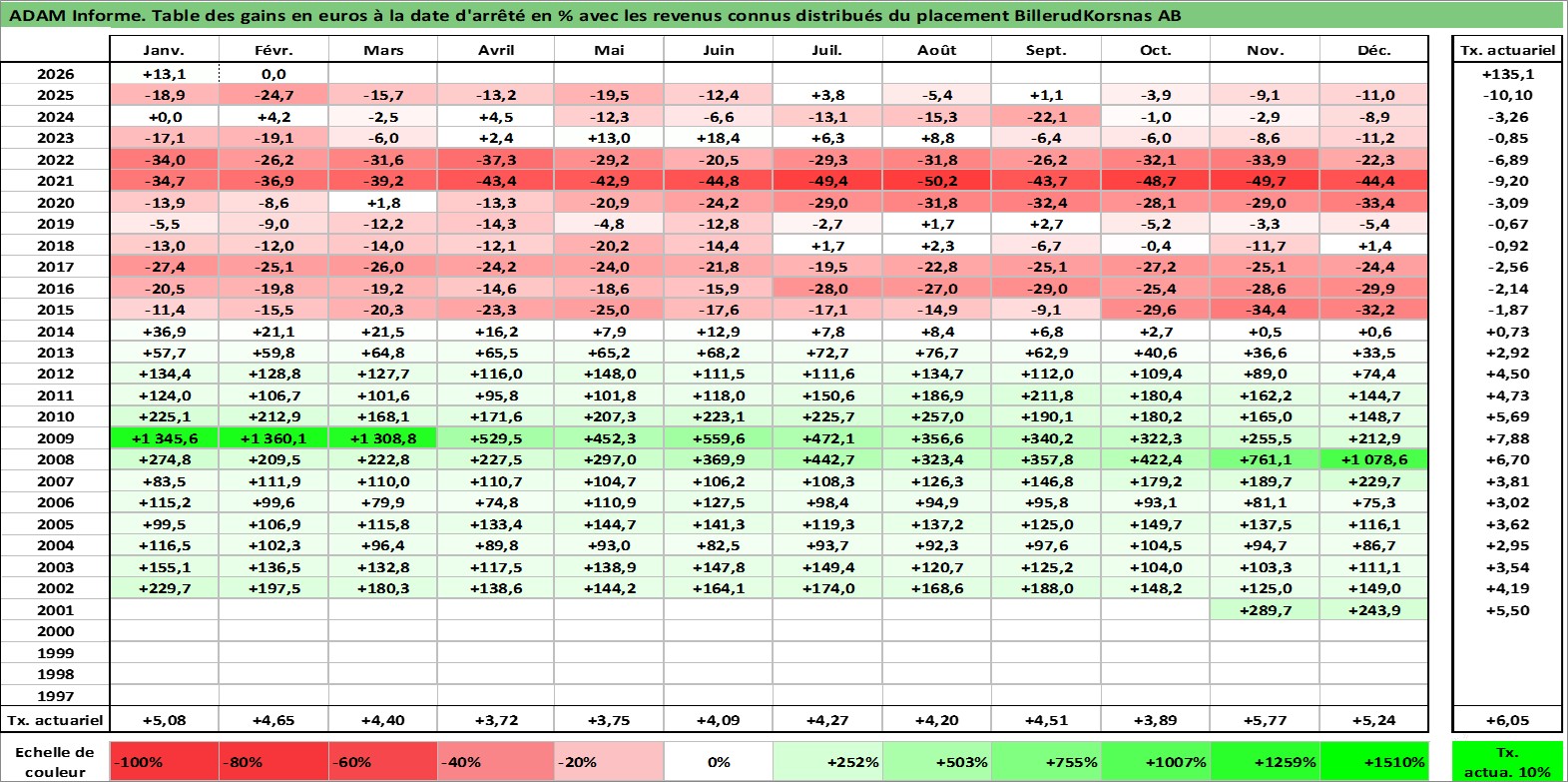
Task: Select the 'Tx. actuariel' column header at top right
Action: (1507, 50)
